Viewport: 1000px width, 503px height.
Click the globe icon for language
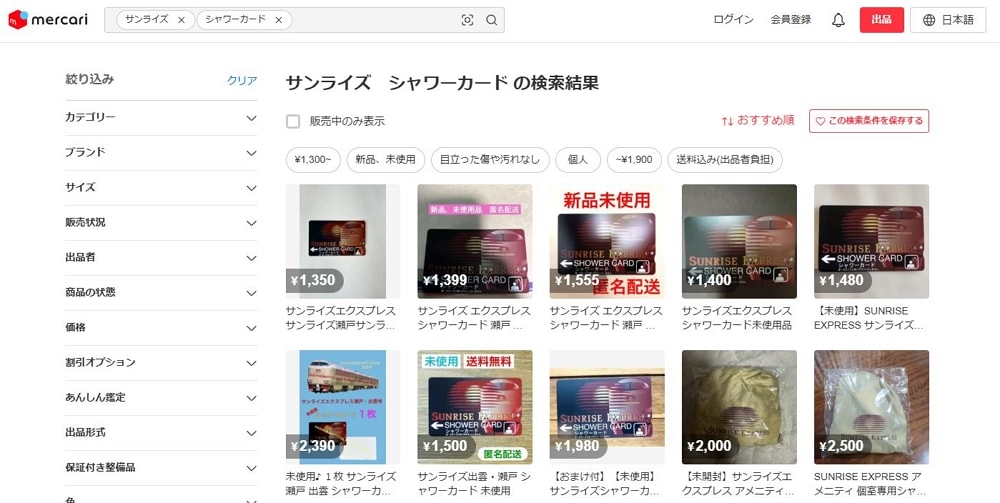coord(929,20)
